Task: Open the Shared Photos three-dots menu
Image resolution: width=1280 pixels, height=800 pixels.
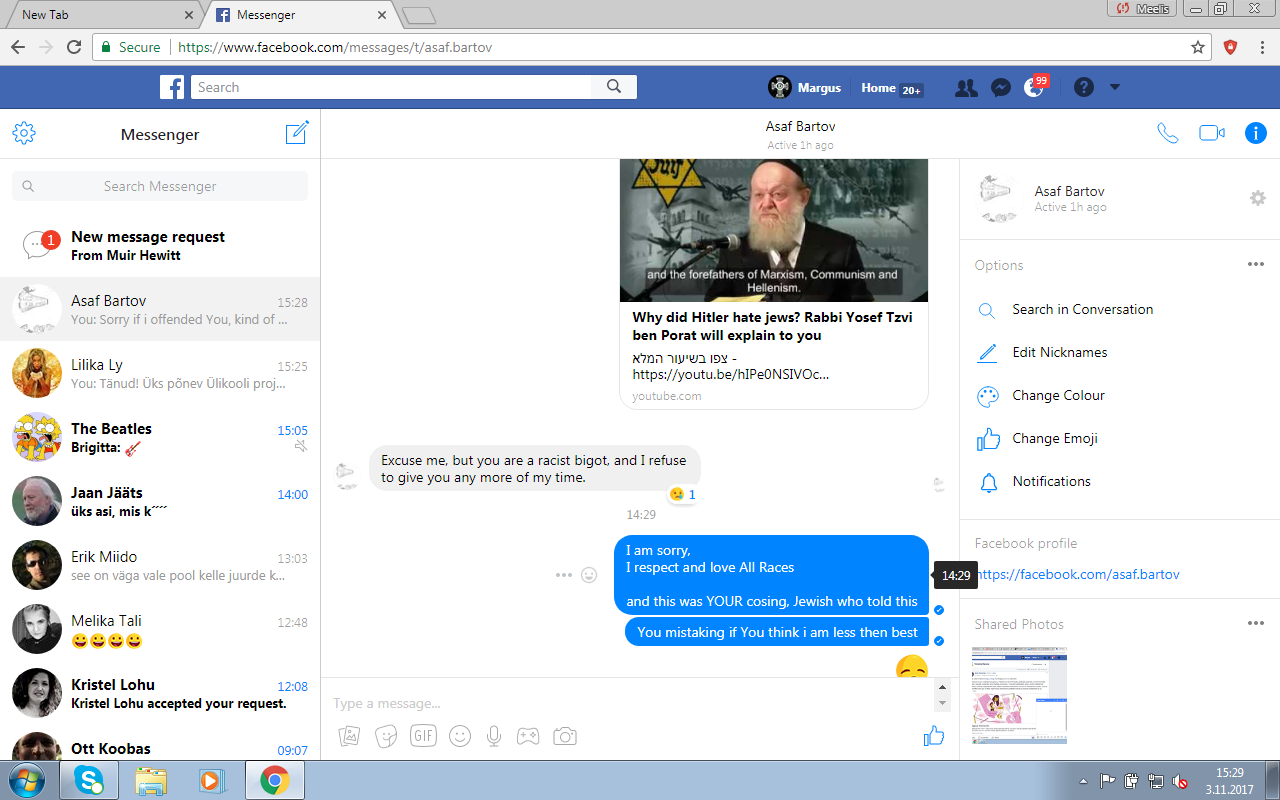Action: click(1256, 624)
